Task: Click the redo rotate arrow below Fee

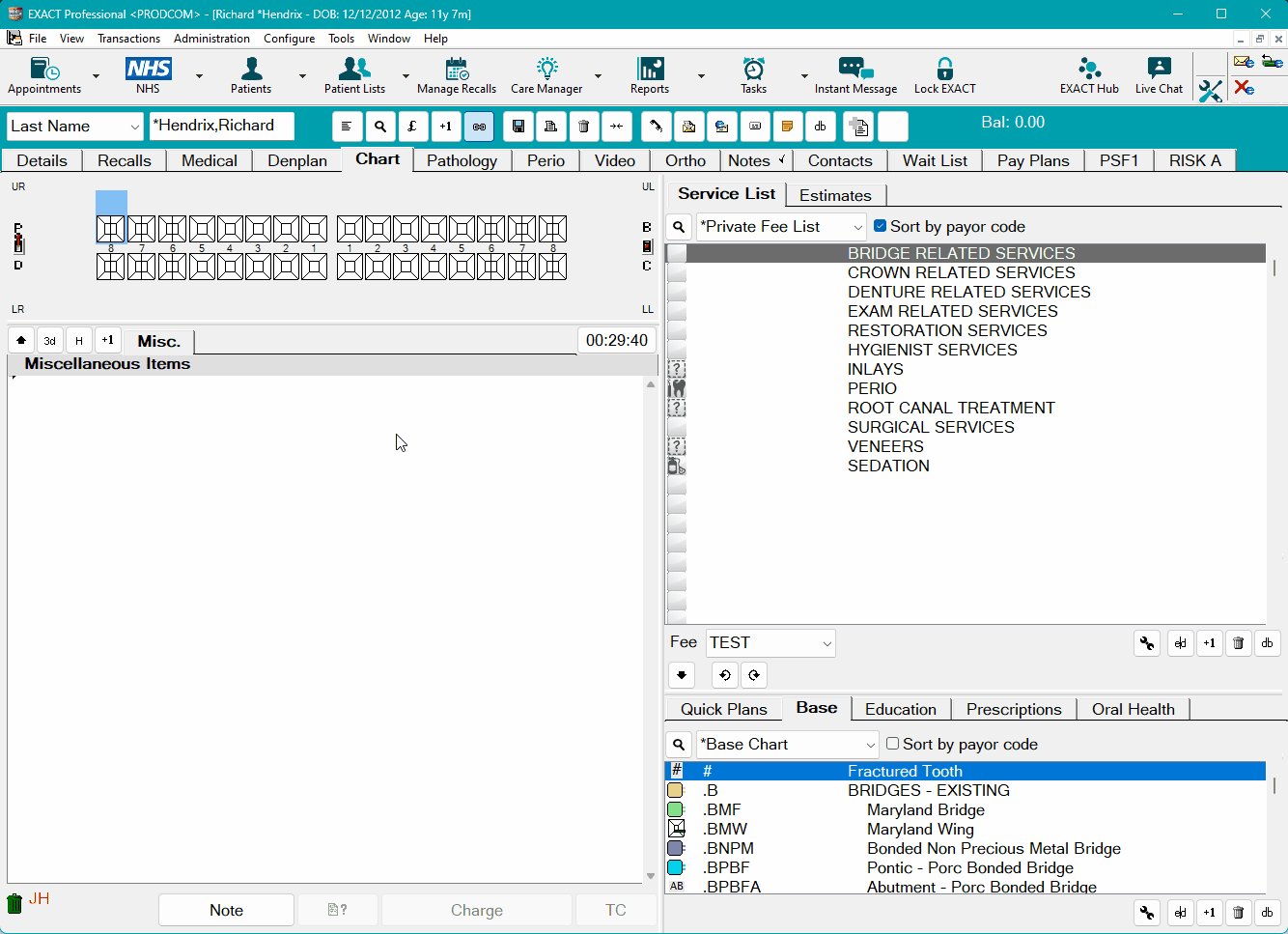Action: [x=754, y=675]
